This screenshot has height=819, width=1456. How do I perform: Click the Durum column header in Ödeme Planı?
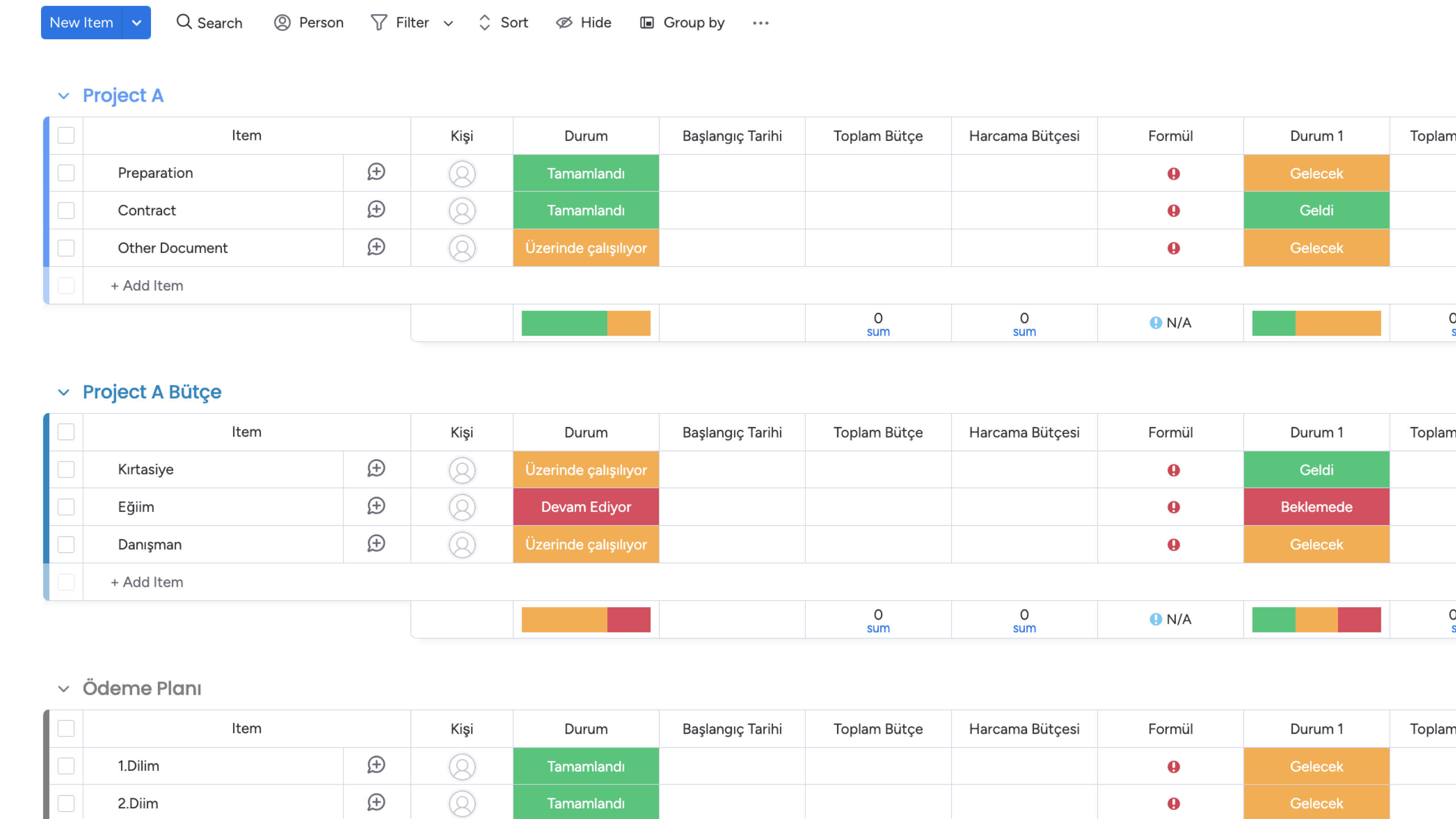click(x=586, y=729)
